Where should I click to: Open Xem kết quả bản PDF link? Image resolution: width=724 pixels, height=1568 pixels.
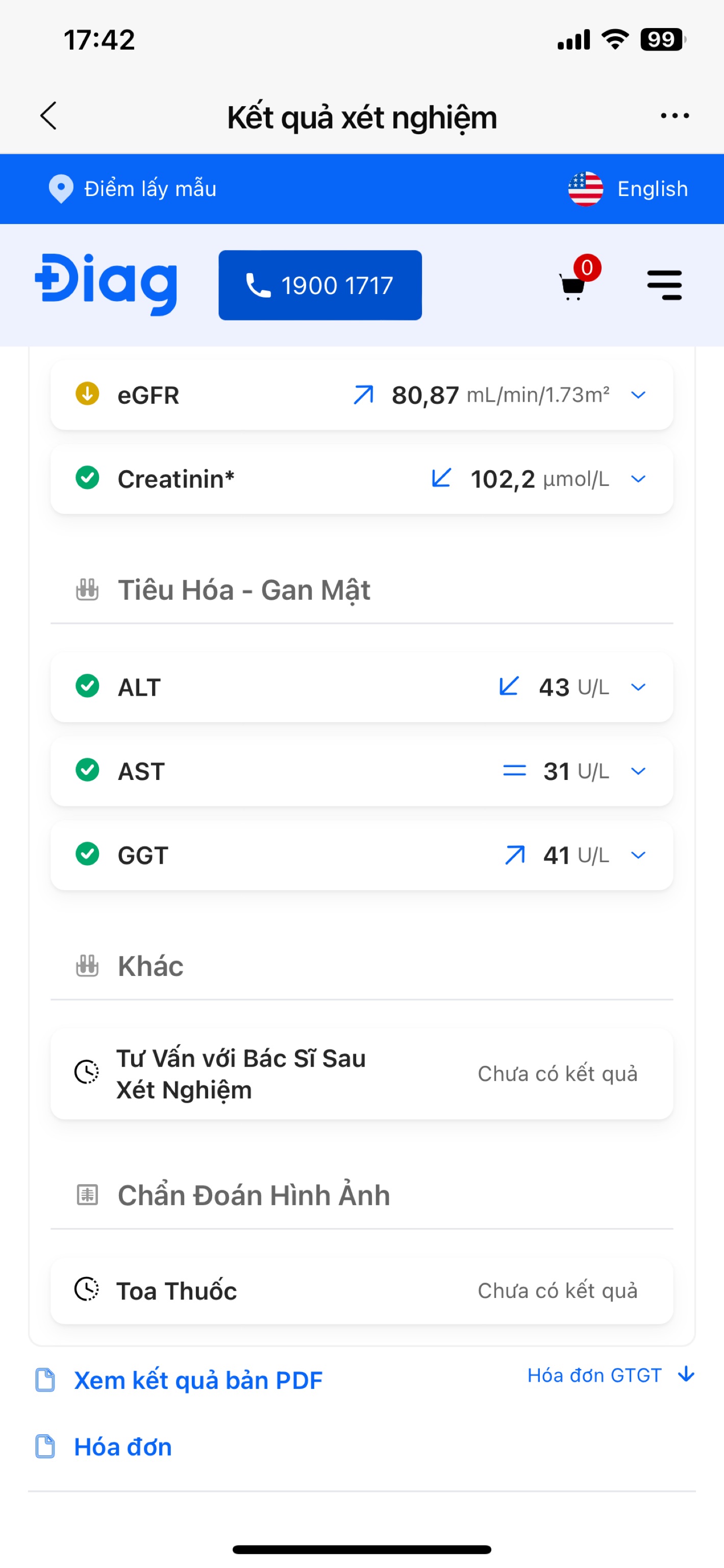click(198, 1380)
